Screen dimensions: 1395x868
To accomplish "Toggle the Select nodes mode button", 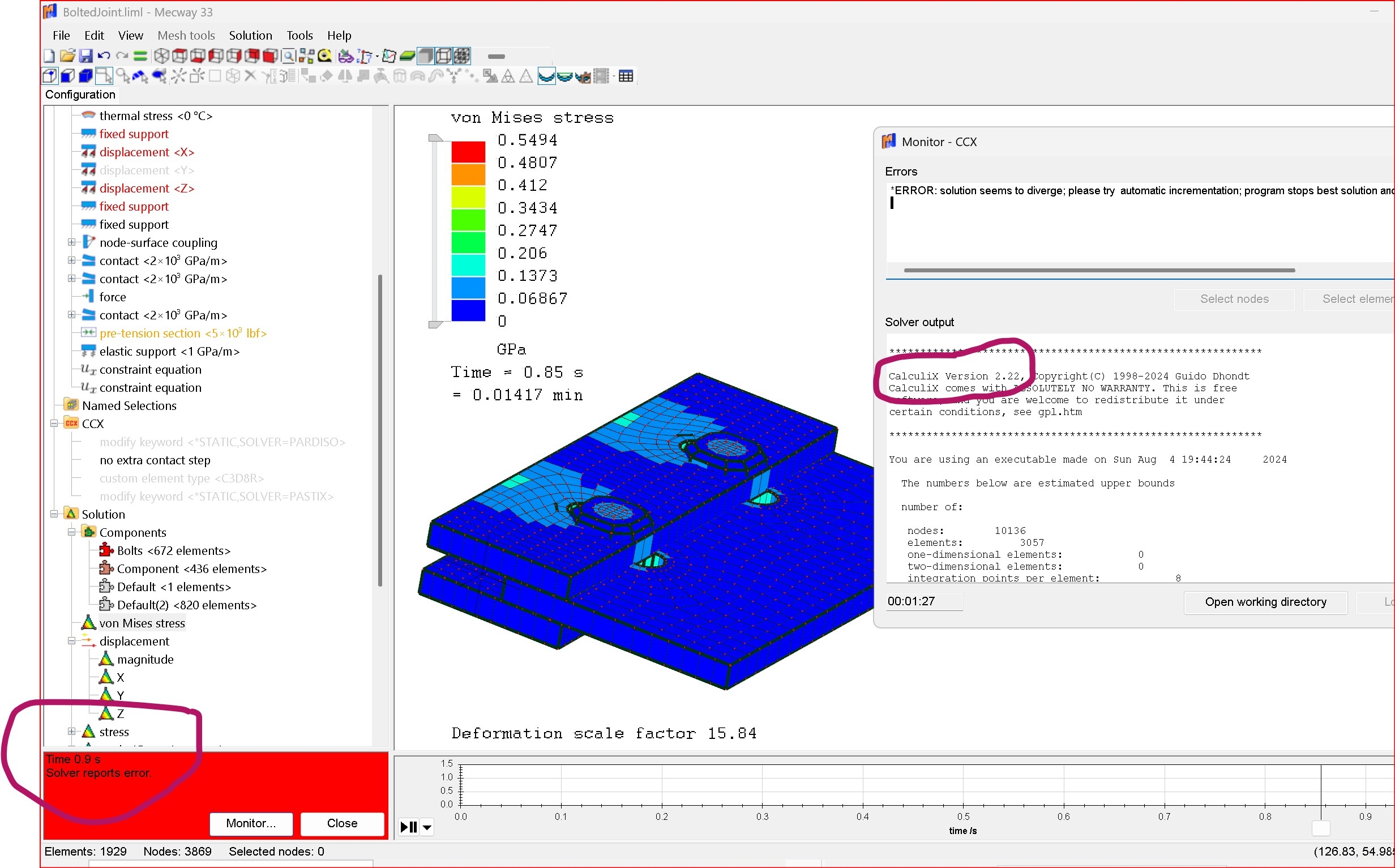I will click(x=49, y=76).
